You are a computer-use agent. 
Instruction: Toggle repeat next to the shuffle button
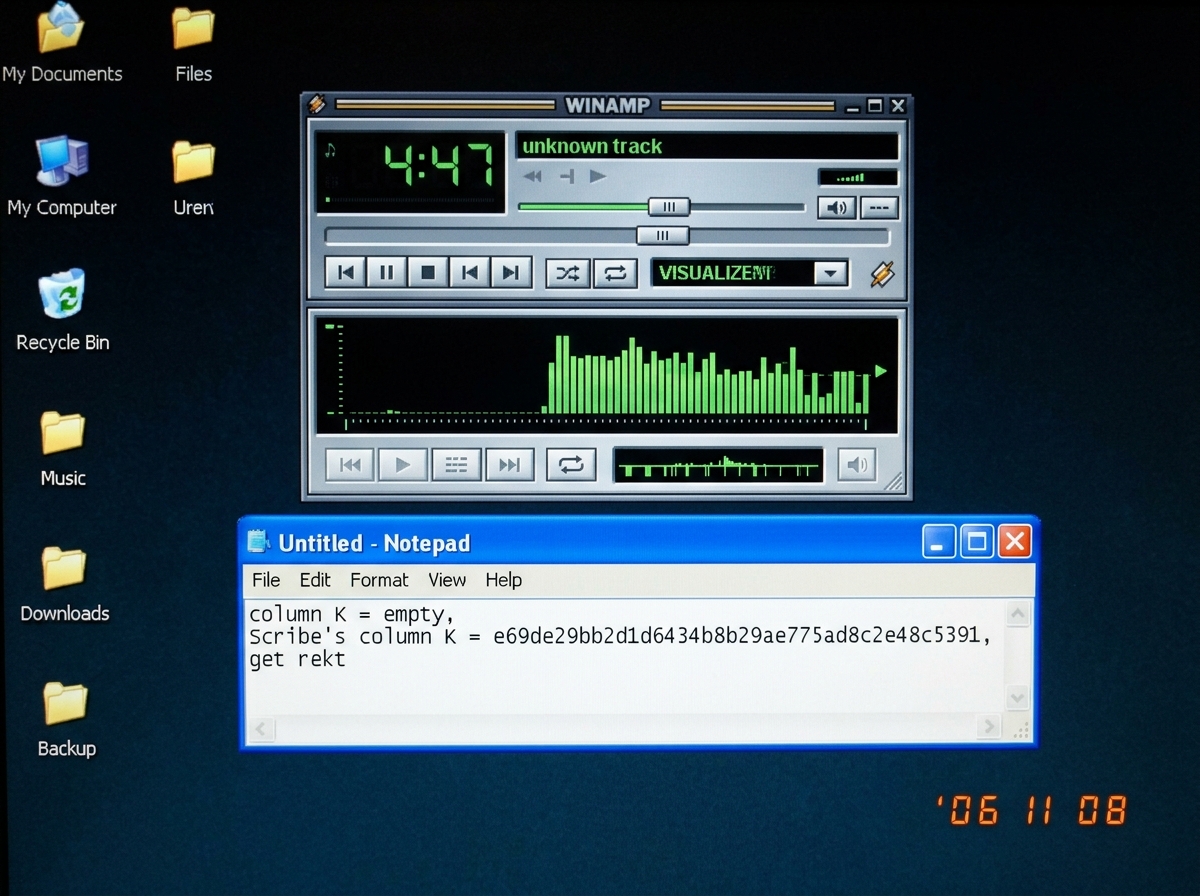[x=615, y=273]
